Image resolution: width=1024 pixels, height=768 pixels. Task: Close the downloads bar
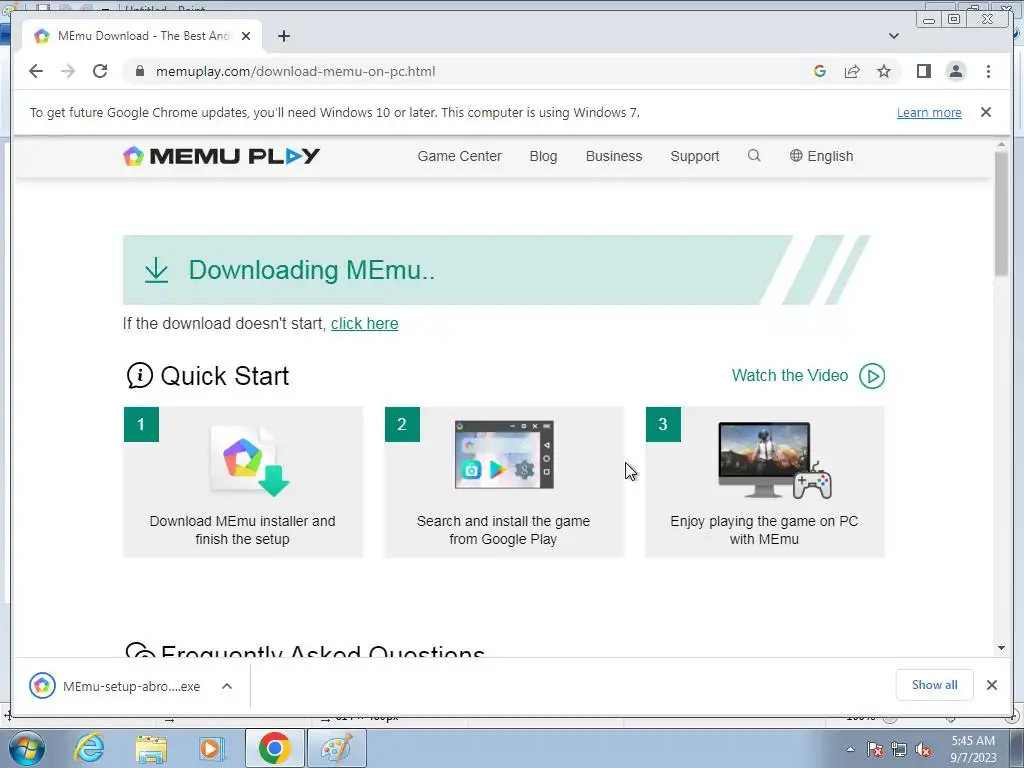click(991, 685)
